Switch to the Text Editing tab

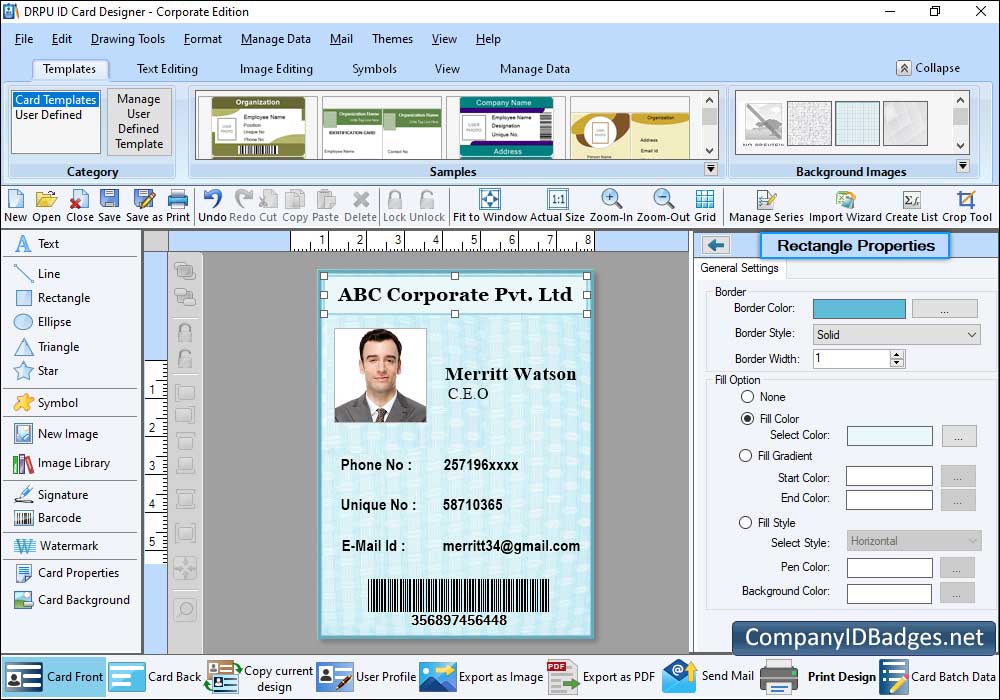(167, 69)
